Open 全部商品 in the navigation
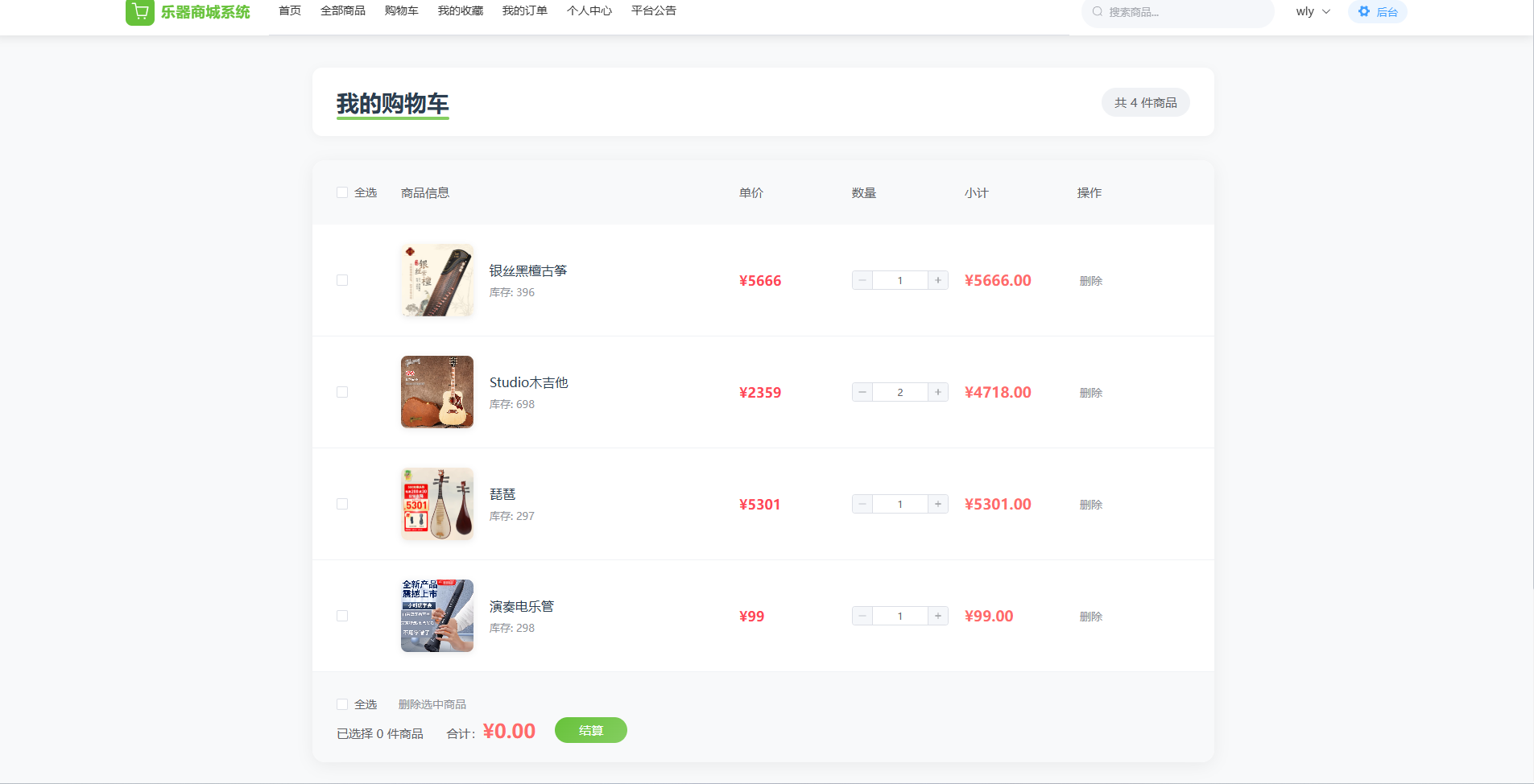 (x=342, y=11)
